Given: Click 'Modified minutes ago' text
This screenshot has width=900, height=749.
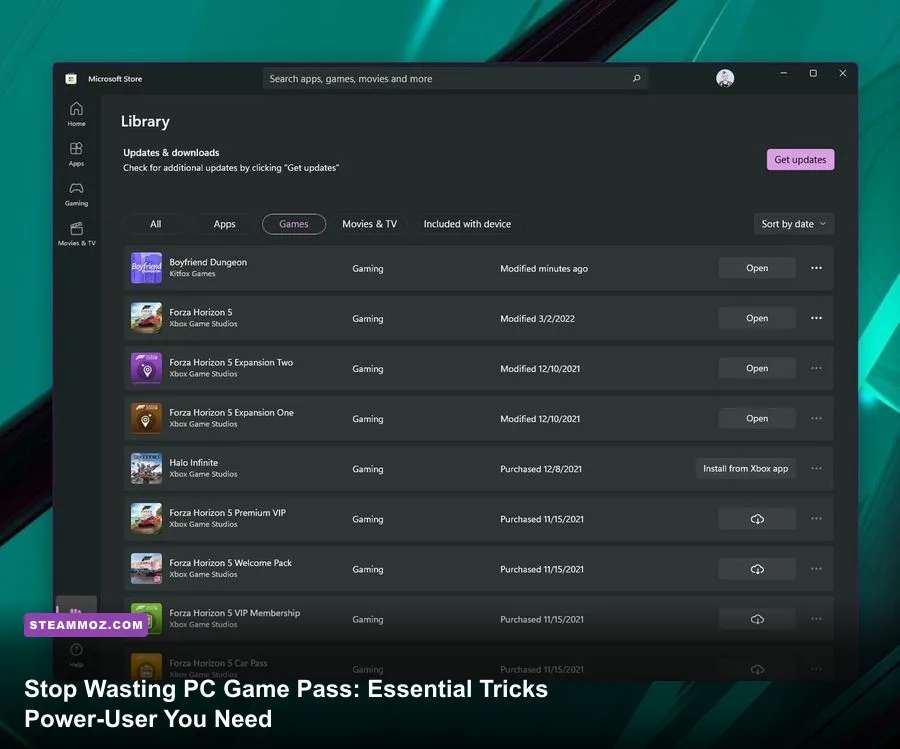Looking at the screenshot, I should point(544,269).
